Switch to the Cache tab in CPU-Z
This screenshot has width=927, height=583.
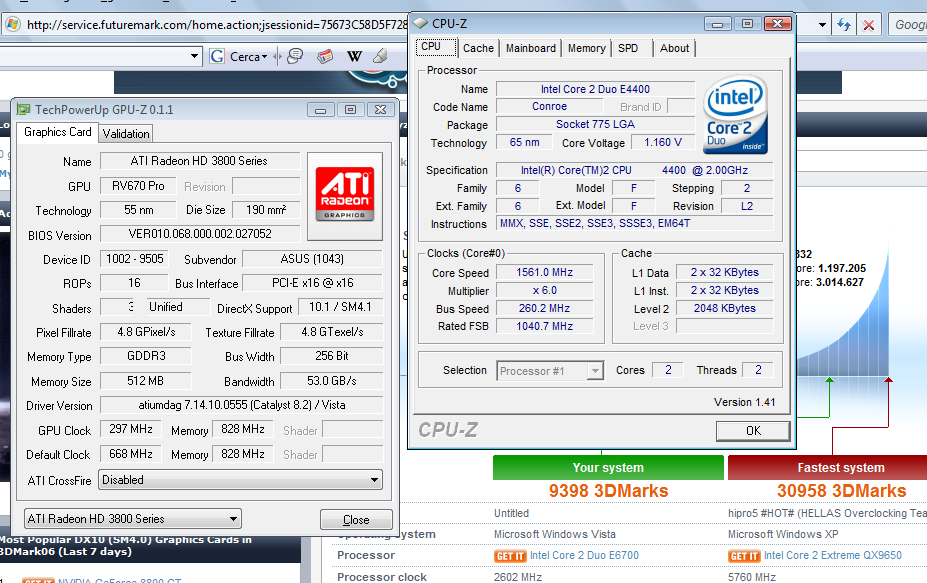coord(478,48)
